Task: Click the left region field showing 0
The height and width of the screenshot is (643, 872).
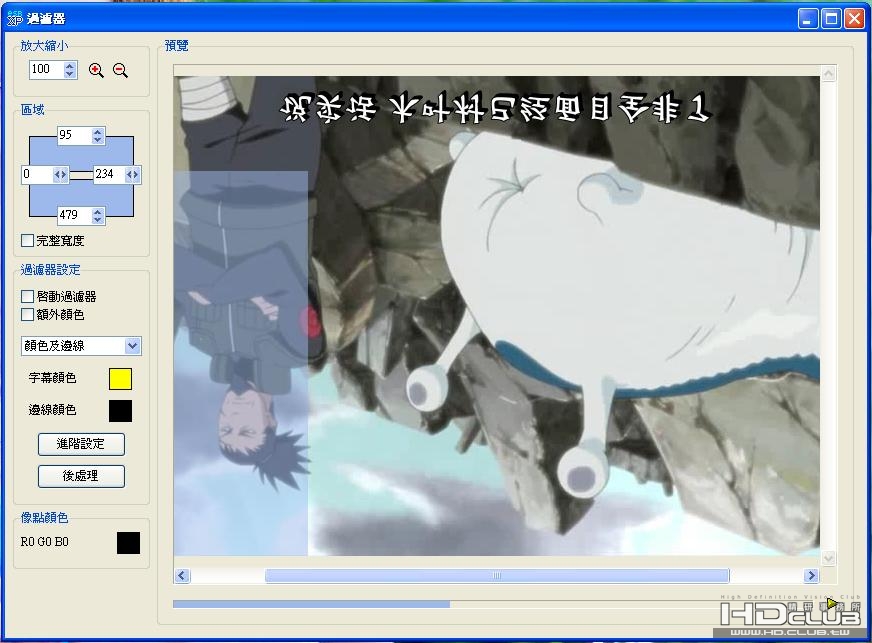Action: (x=37, y=174)
